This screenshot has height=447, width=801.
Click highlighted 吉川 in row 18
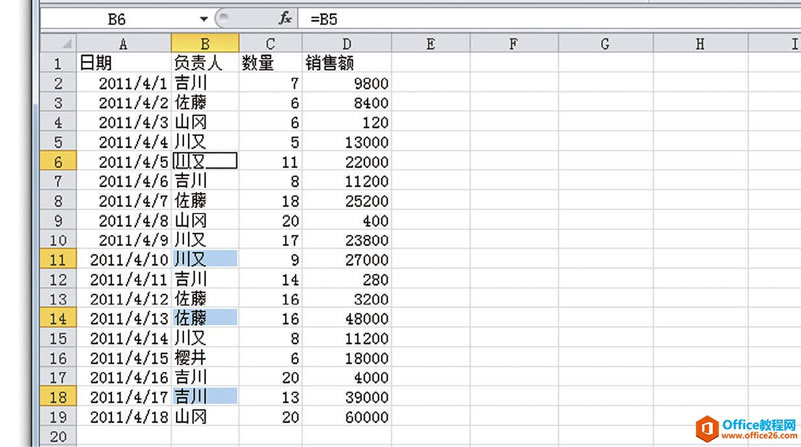click(205, 397)
